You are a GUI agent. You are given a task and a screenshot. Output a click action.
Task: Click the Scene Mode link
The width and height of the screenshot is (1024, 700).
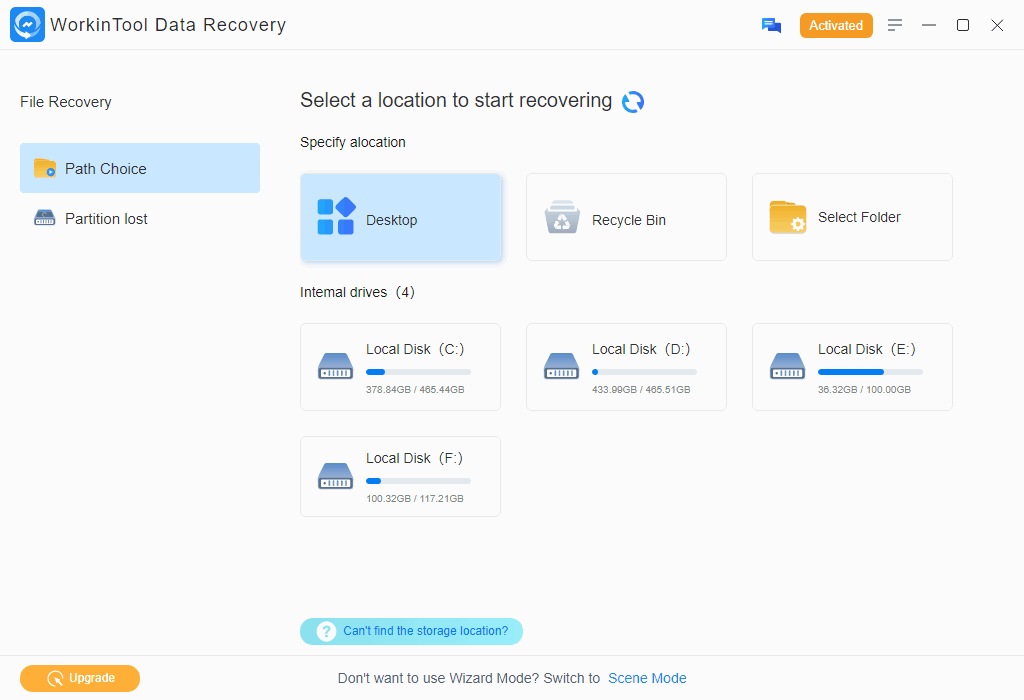tap(647, 678)
